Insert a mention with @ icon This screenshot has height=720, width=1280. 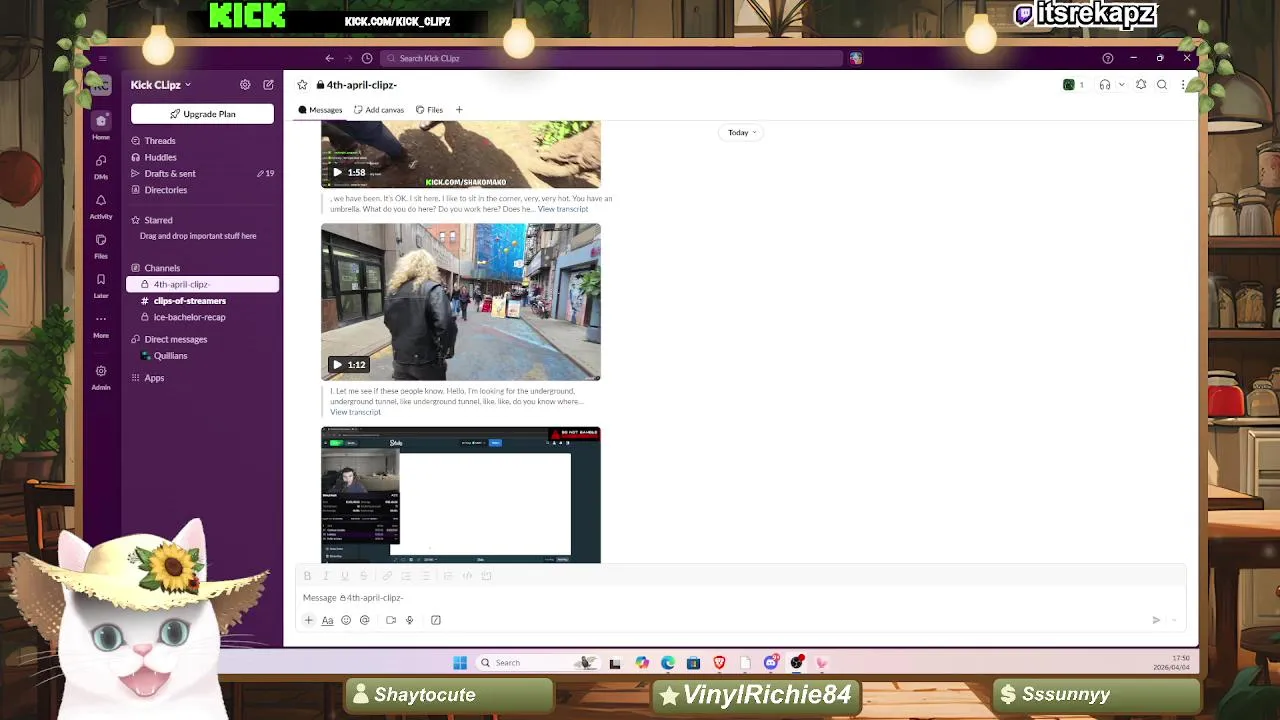[x=365, y=620]
